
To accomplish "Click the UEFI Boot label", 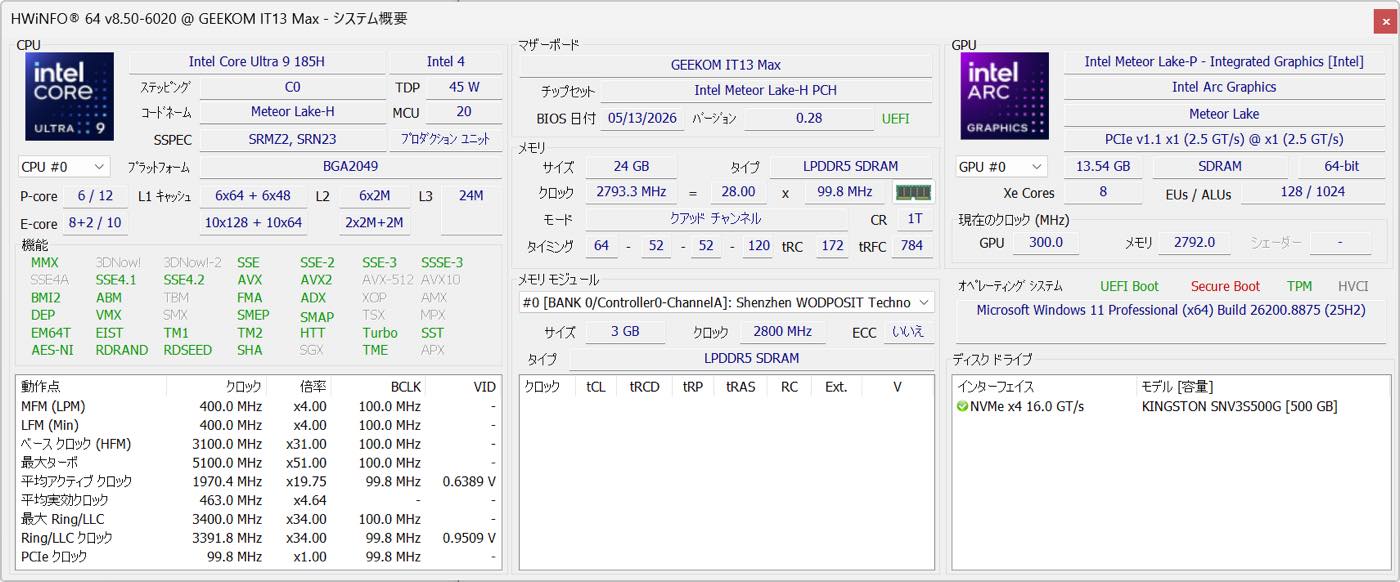I will 1129,286.
